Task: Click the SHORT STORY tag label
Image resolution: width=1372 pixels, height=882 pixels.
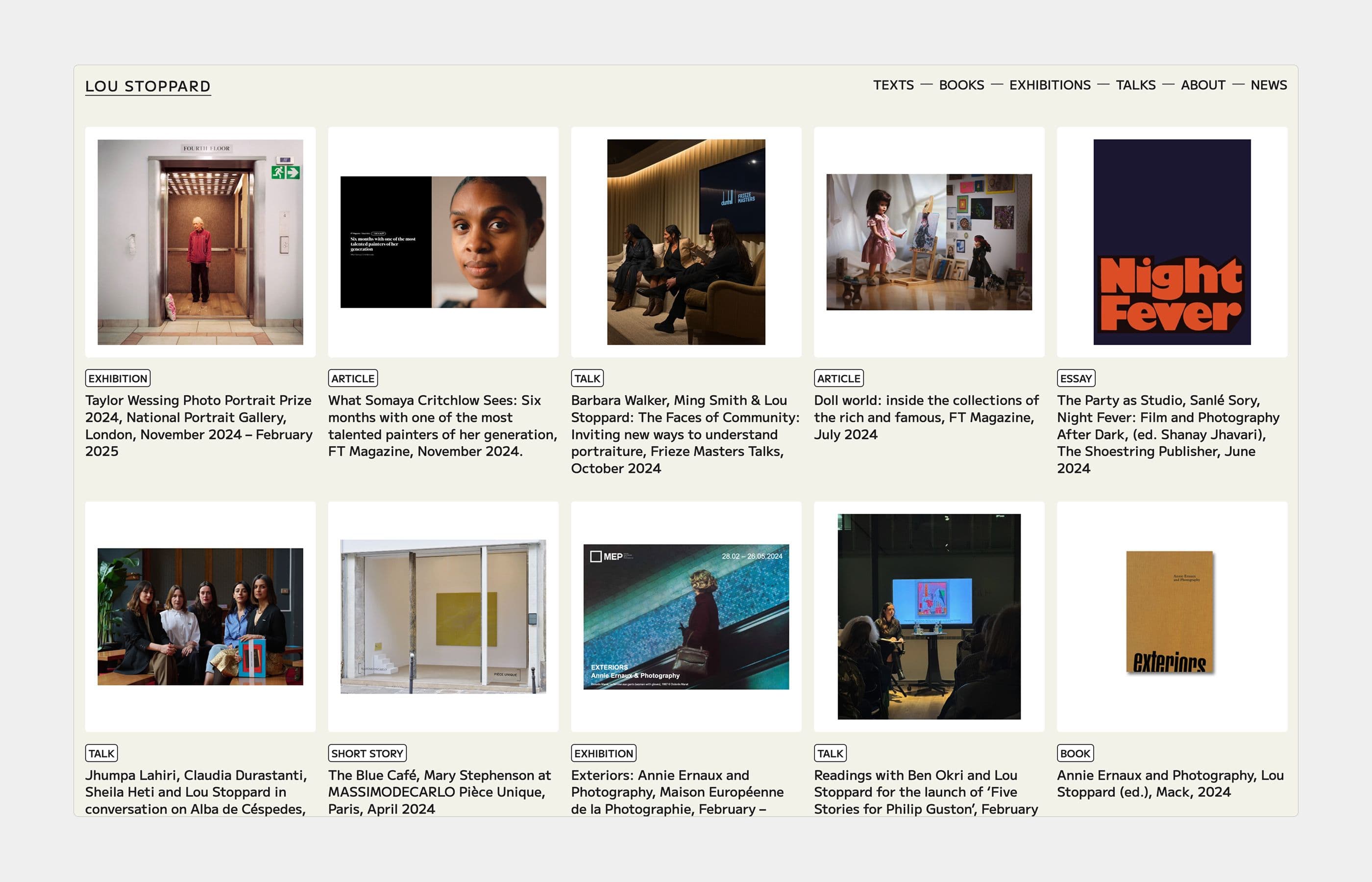Action: [x=367, y=753]
